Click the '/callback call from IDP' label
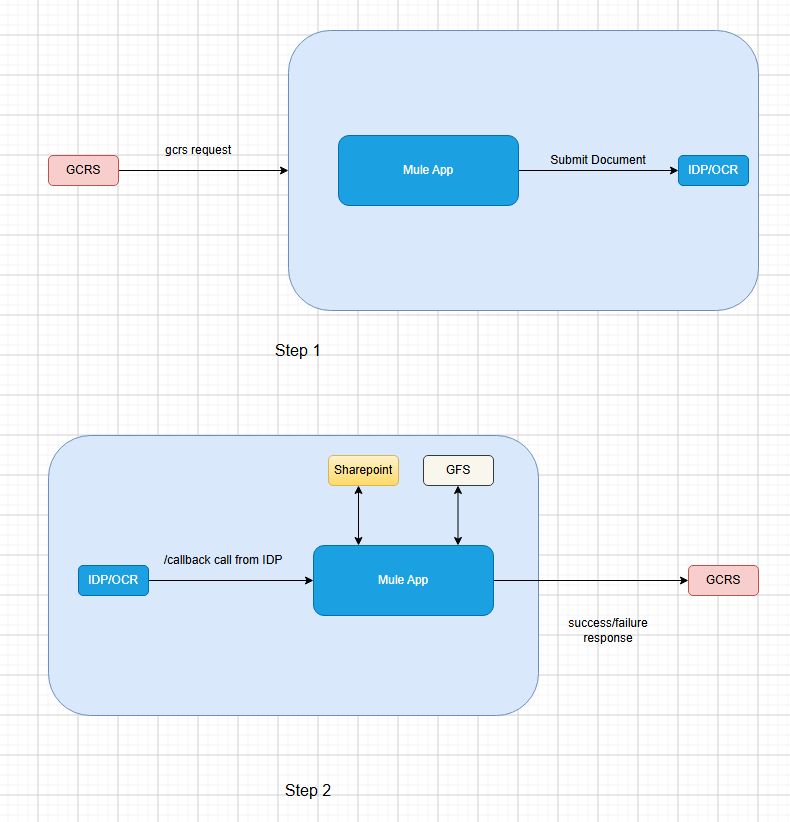This screenshot has width=790, height=822. 223,560
